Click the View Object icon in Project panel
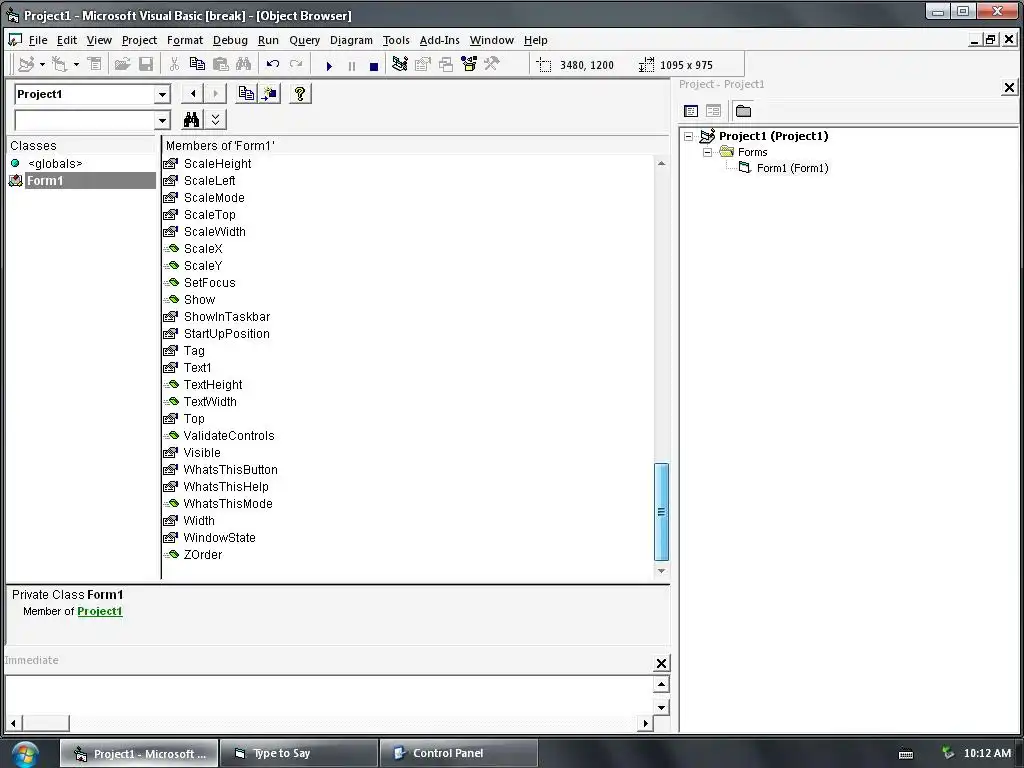The image size is (1024, 768). [x=713, y=111]
